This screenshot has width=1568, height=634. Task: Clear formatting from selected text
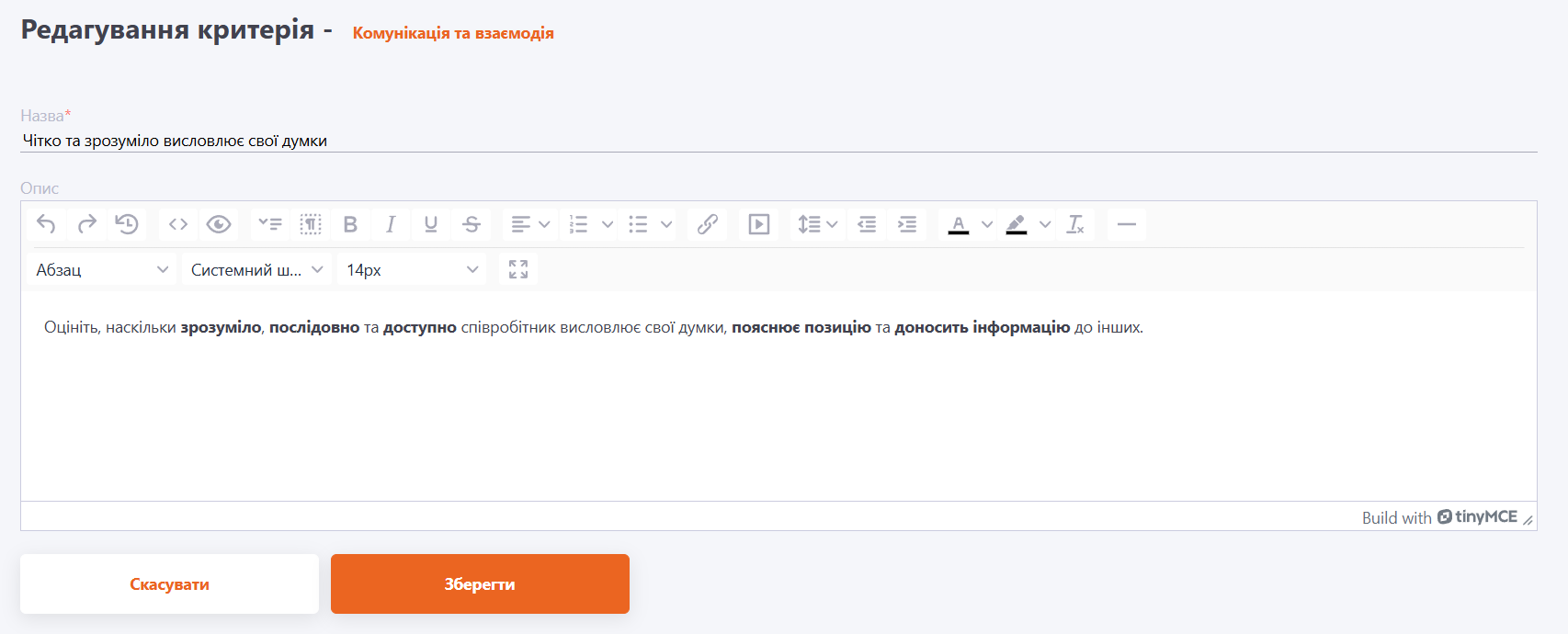tap(1075, 224)
